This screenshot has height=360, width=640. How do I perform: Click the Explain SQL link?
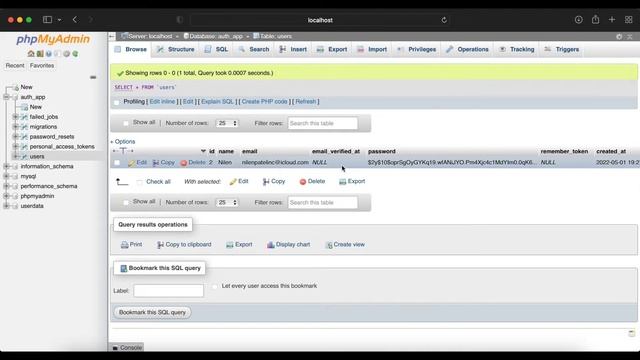click(217, 102)
